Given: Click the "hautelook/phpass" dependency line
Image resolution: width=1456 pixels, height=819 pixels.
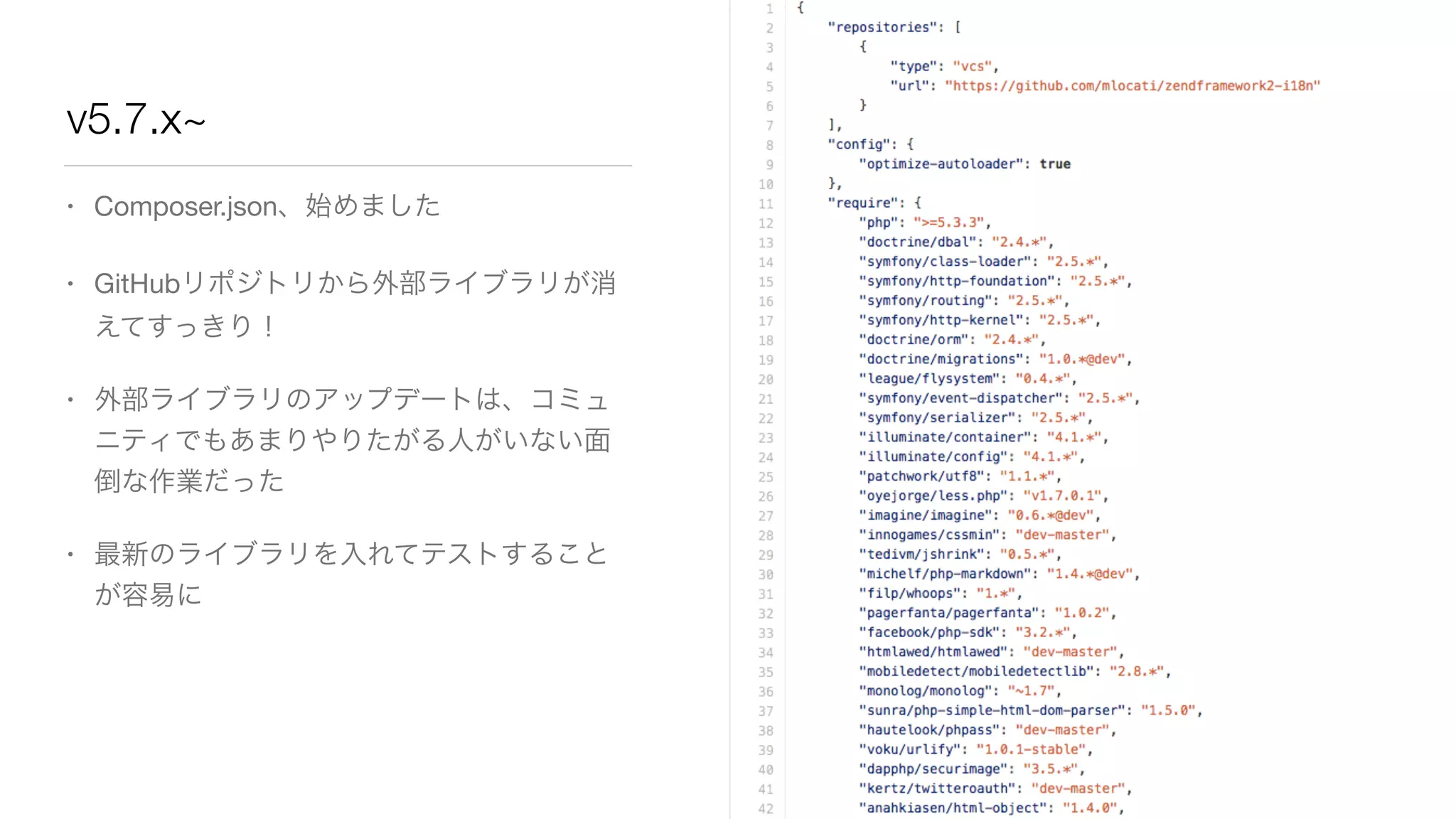Looking at the screenshot, I should [987, 731].
